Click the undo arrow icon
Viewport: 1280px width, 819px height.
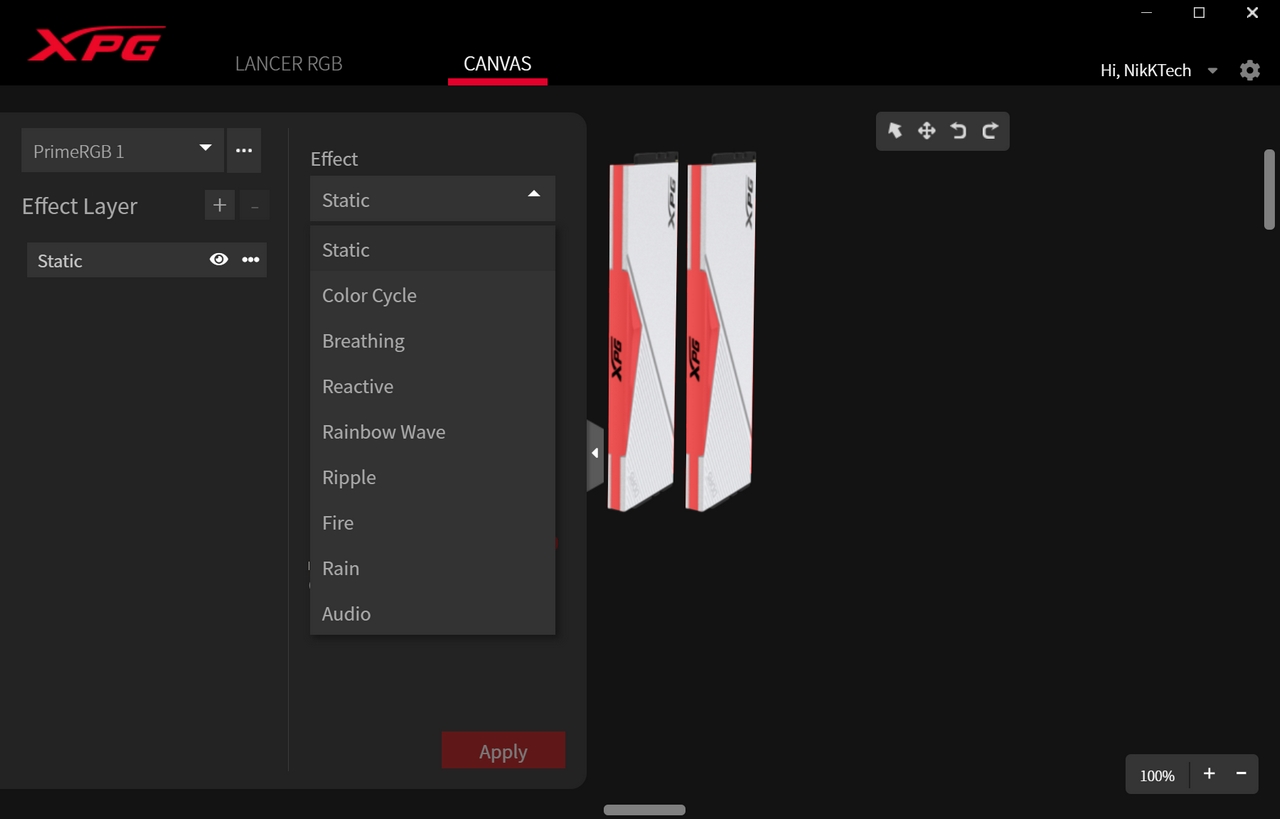click(x=958, y=131)
